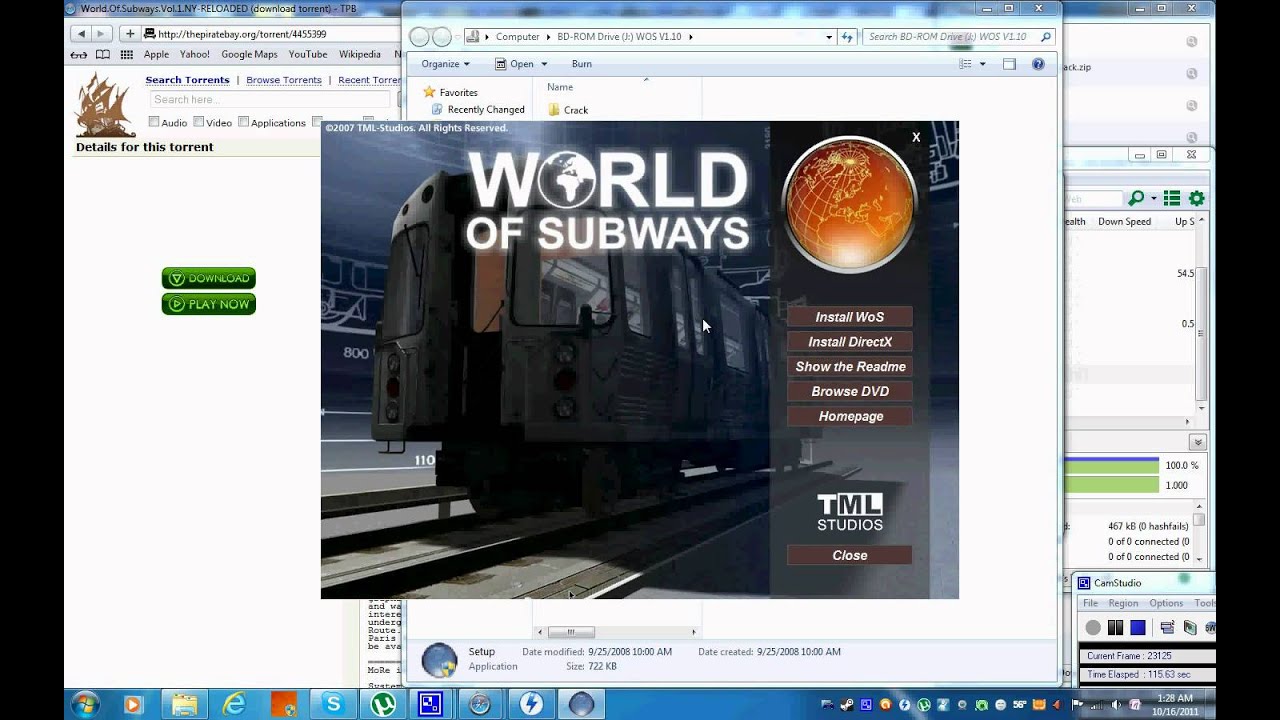Click the Windows Start orb

pyautogui.click(x=84, y=704)
